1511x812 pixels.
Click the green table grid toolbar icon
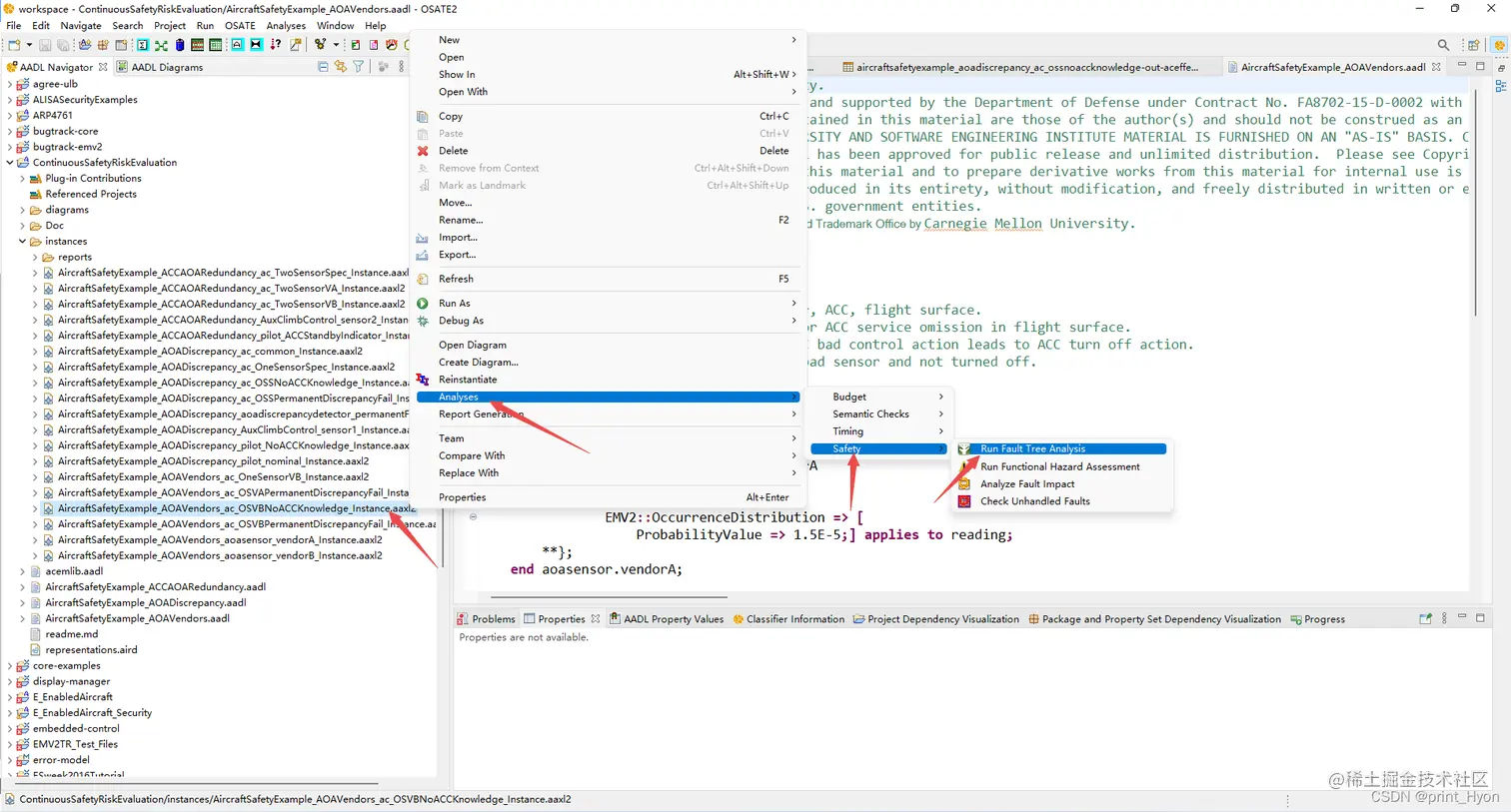[215, 45]
